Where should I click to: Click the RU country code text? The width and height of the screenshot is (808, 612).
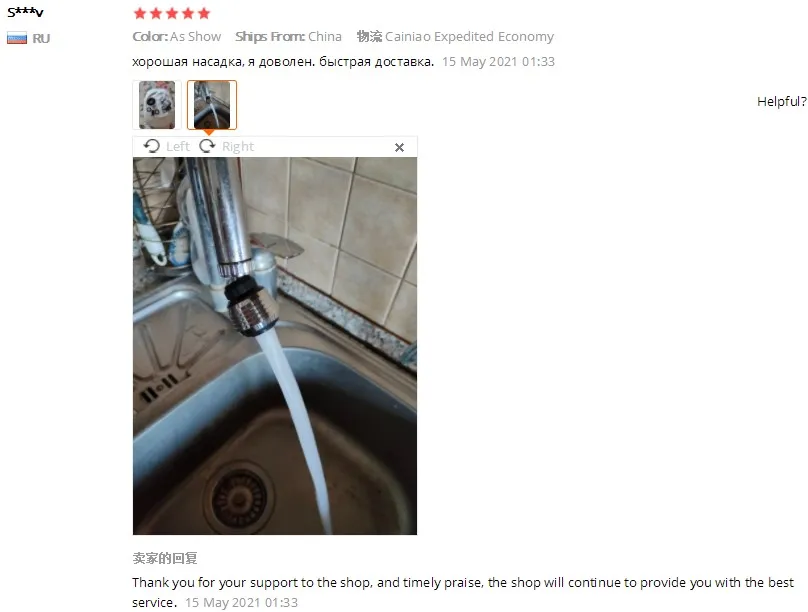click(41, 39)
